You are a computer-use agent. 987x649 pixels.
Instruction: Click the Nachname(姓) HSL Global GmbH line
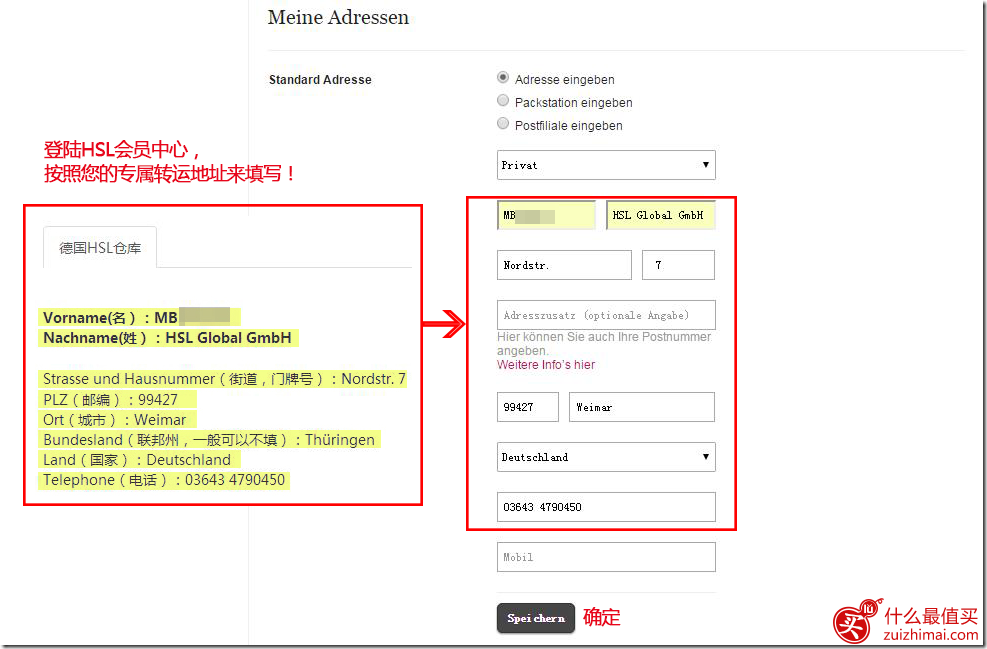[168, 338]
